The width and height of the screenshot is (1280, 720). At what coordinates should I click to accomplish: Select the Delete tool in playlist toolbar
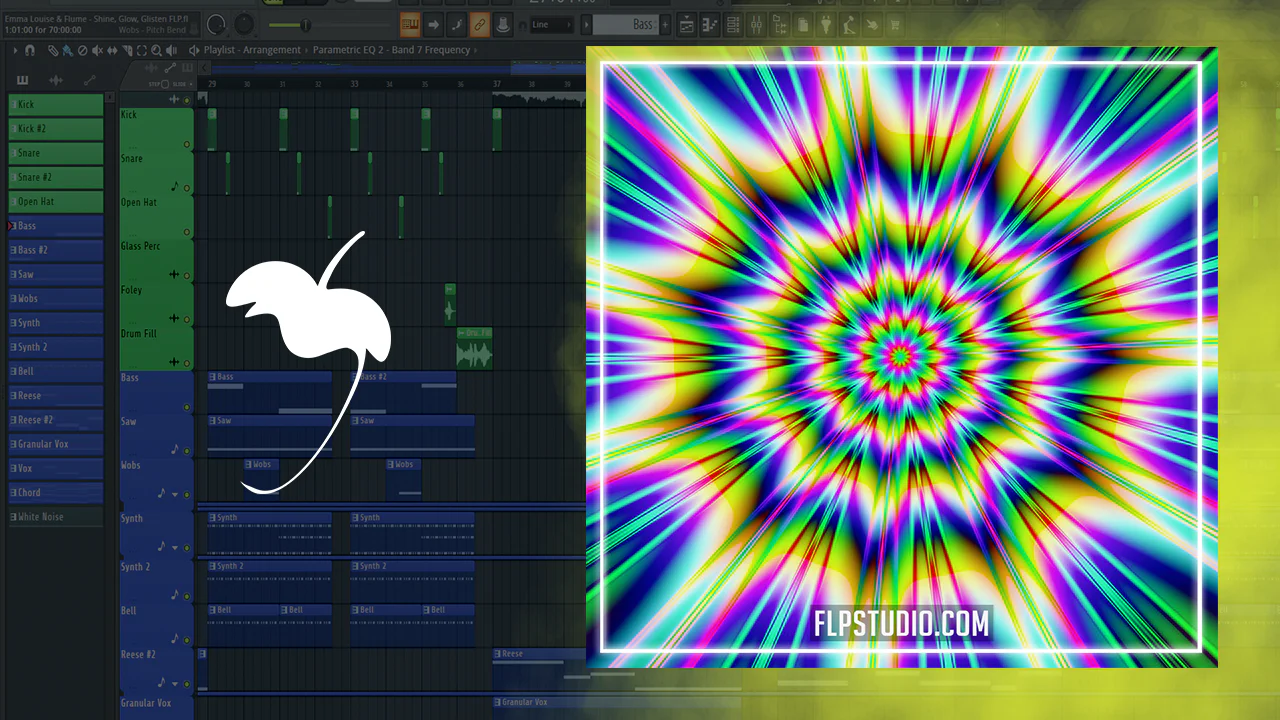(x=82, y=50)
